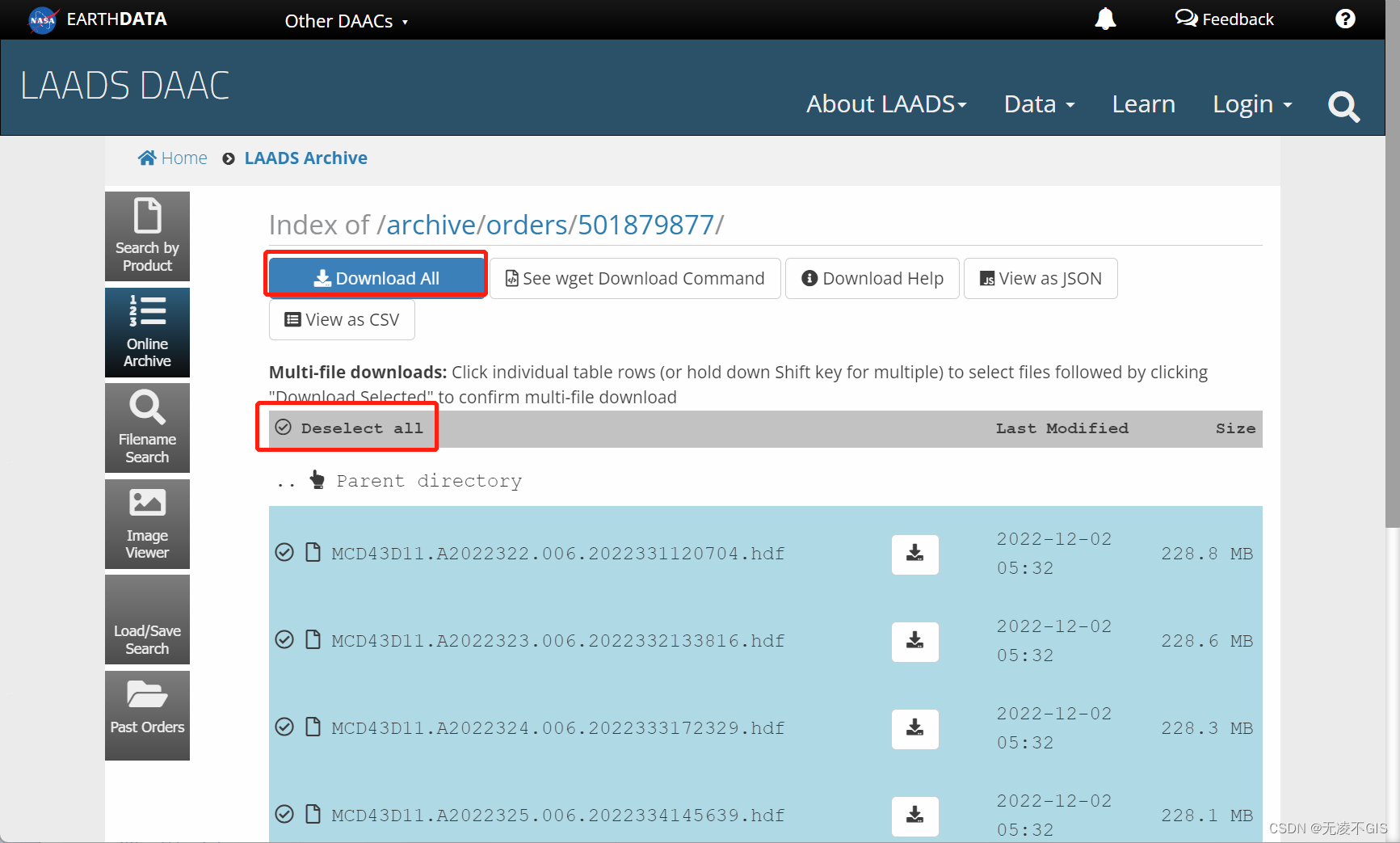Image resolution: width=1400 pixels, height=843 pixels.
Task: Click See wget Download Command button
Action: pos(635,278)
